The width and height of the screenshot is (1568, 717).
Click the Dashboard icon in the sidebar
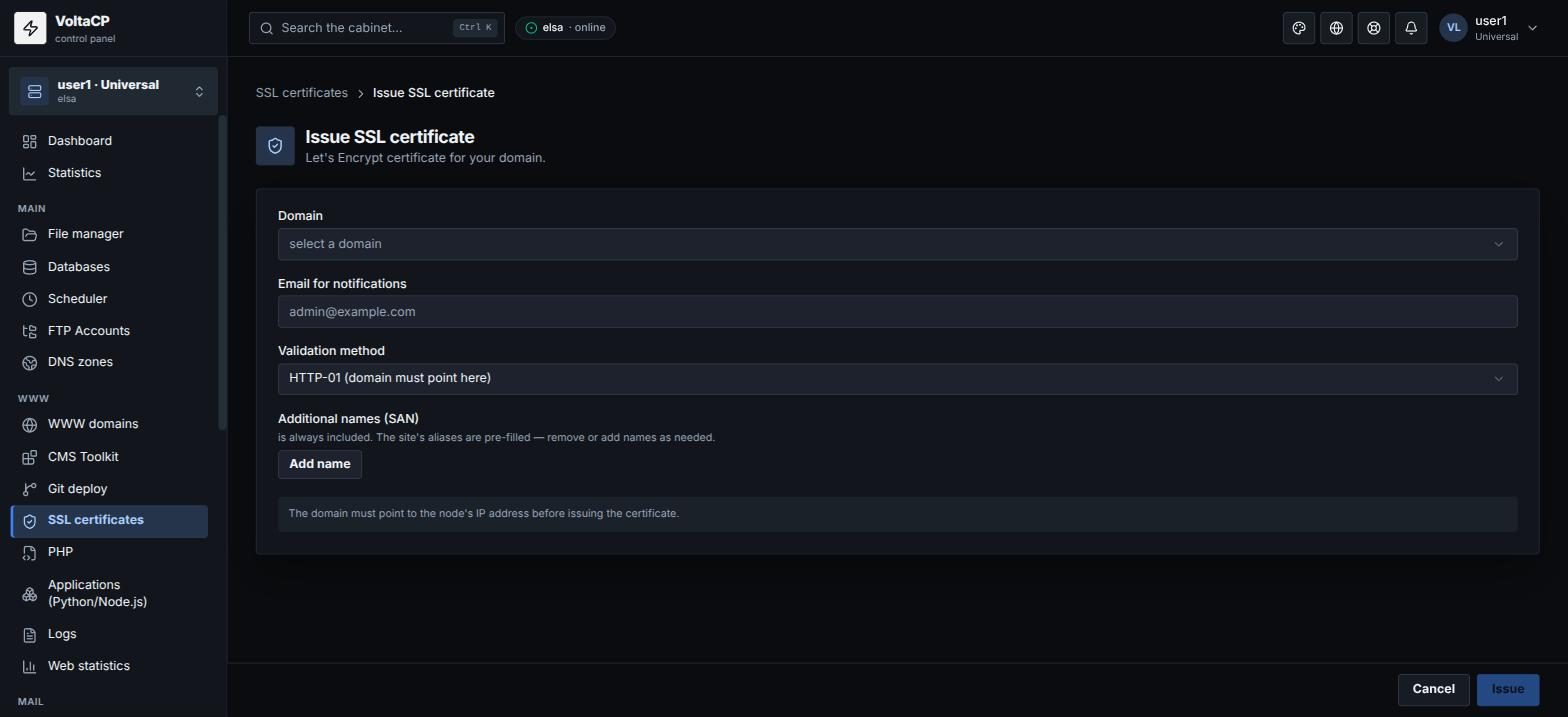click(x=30, y=141)
